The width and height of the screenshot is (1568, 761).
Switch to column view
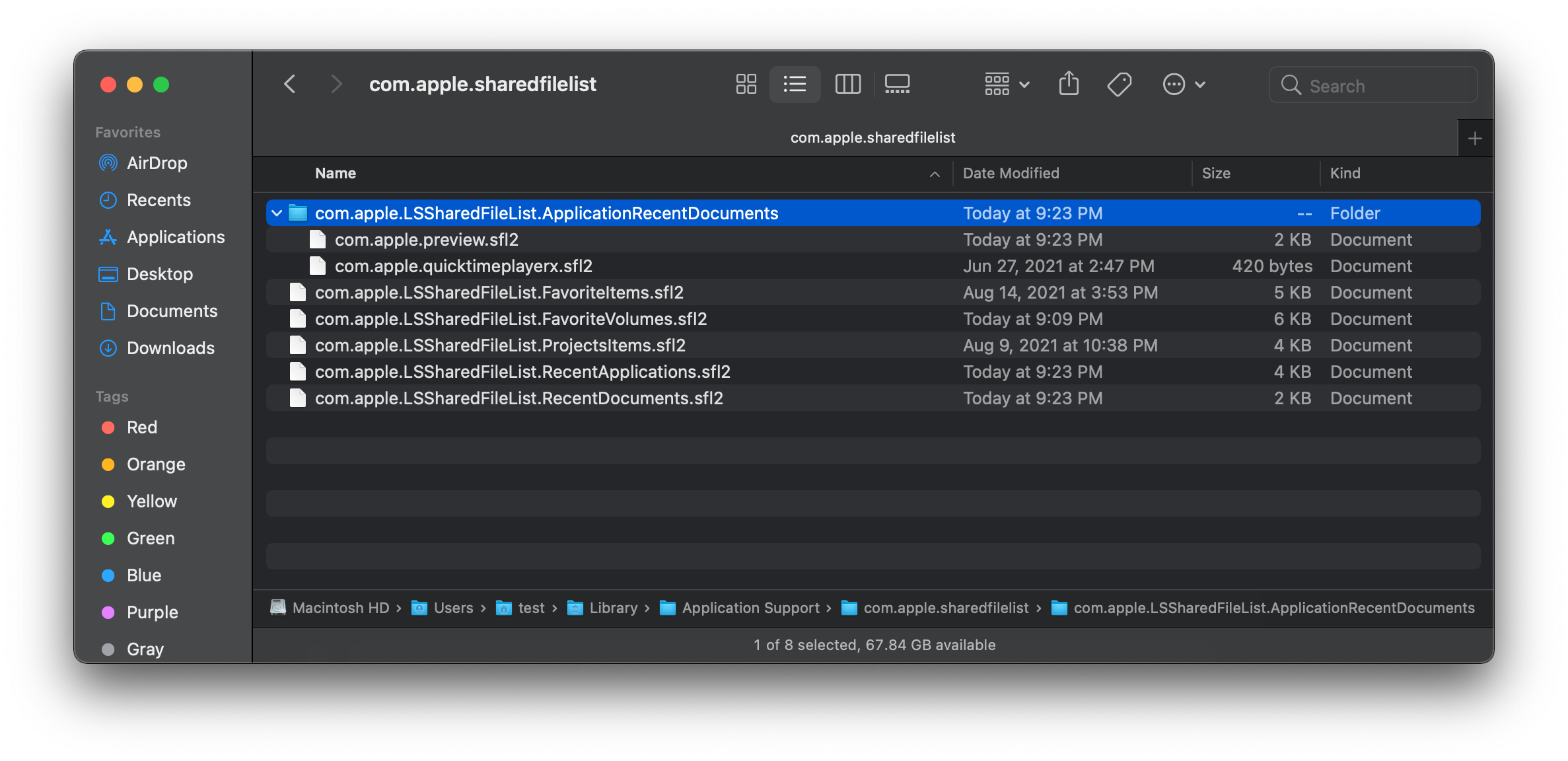tap(847, 85)
